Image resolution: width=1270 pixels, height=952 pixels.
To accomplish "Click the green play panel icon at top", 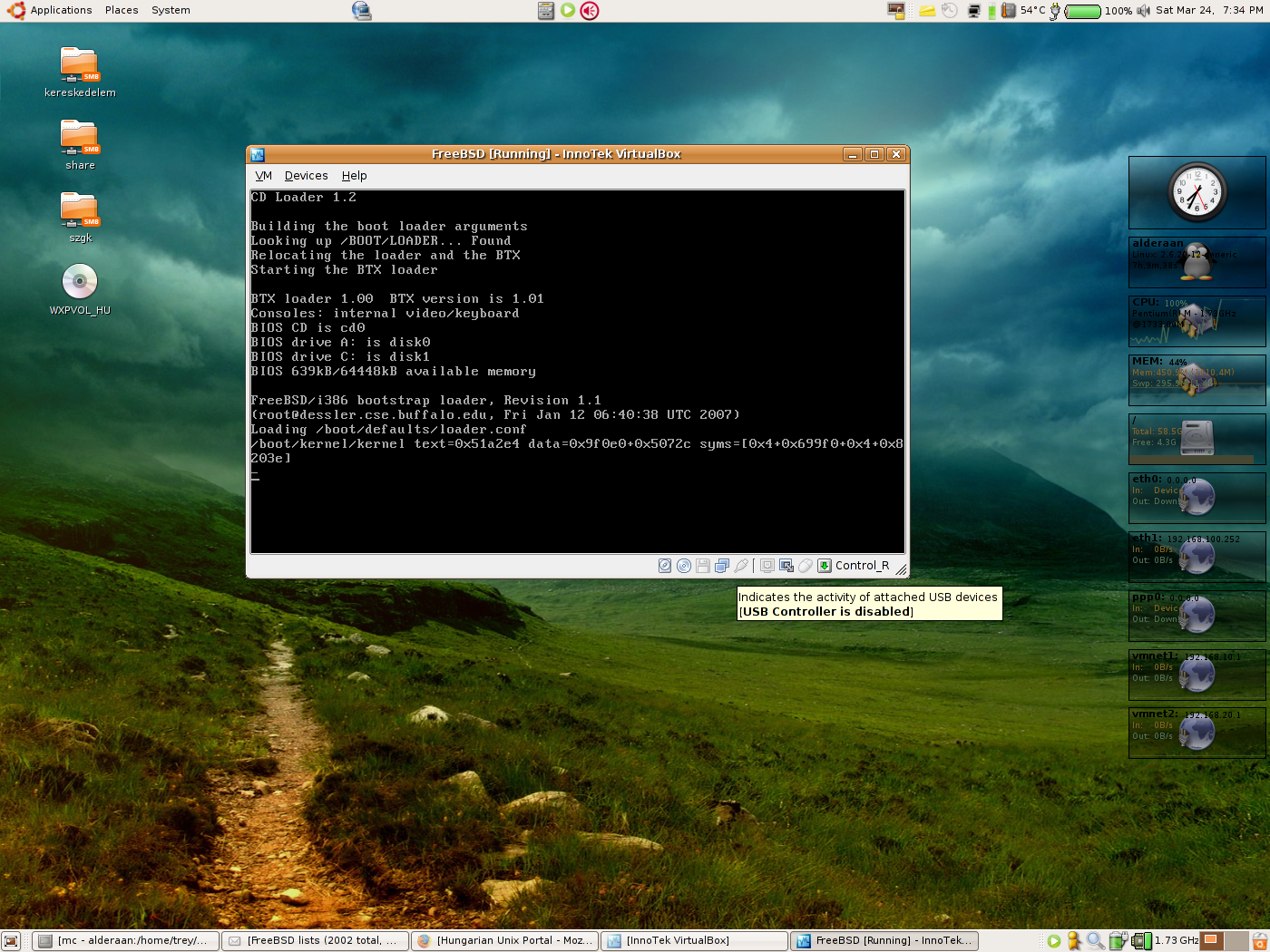I will tap(568, 11).
